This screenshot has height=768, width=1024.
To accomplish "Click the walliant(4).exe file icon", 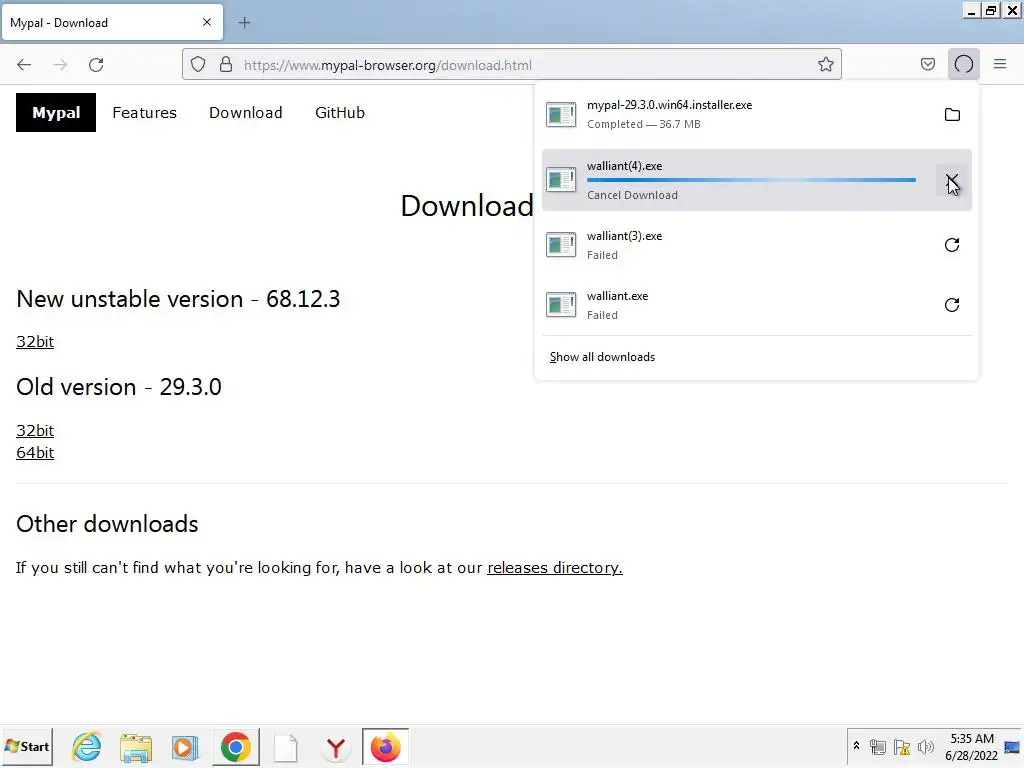I will click(561, 180).
